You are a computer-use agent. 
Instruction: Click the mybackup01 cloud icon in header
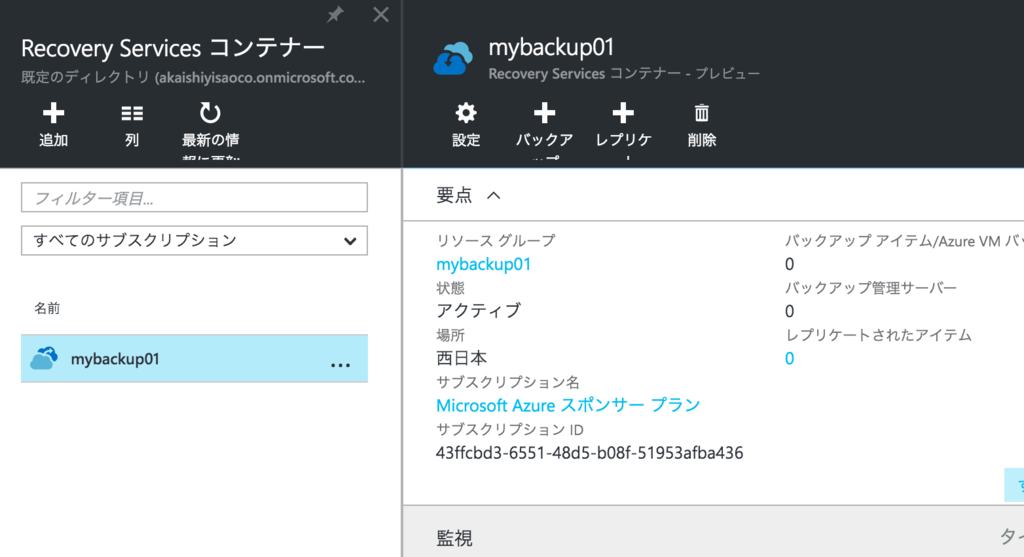coord(453,58)
